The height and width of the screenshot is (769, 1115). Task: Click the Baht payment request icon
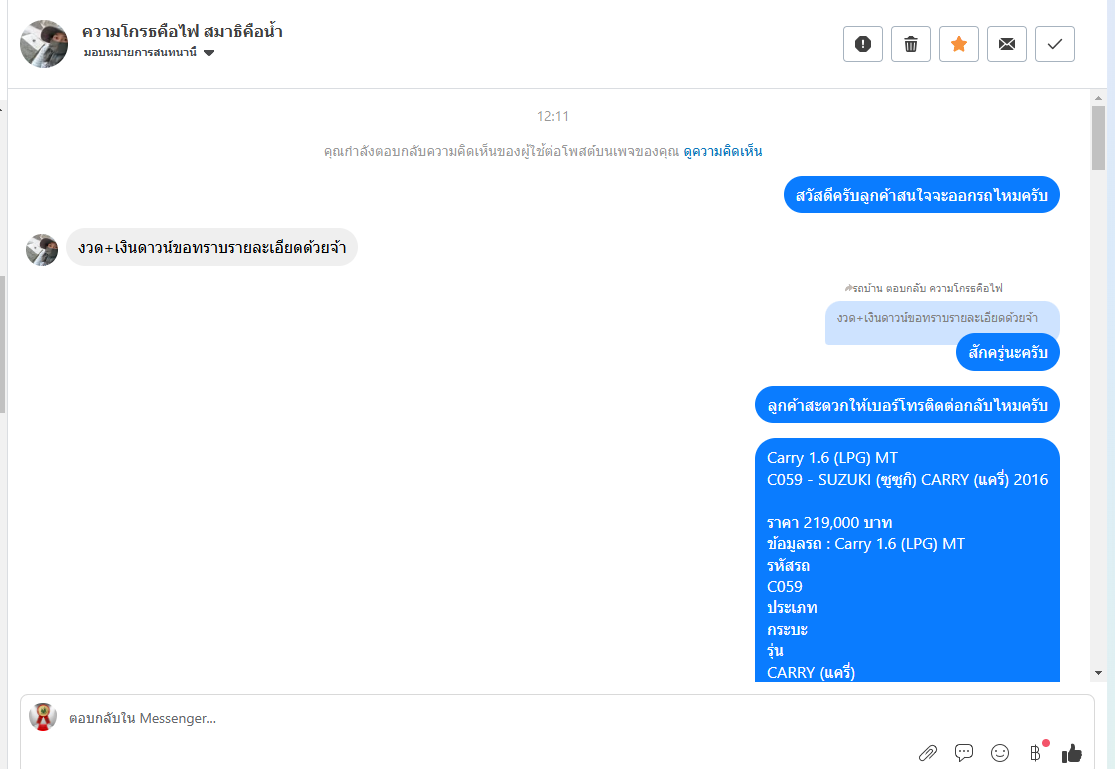click(x=1036, y=753)
